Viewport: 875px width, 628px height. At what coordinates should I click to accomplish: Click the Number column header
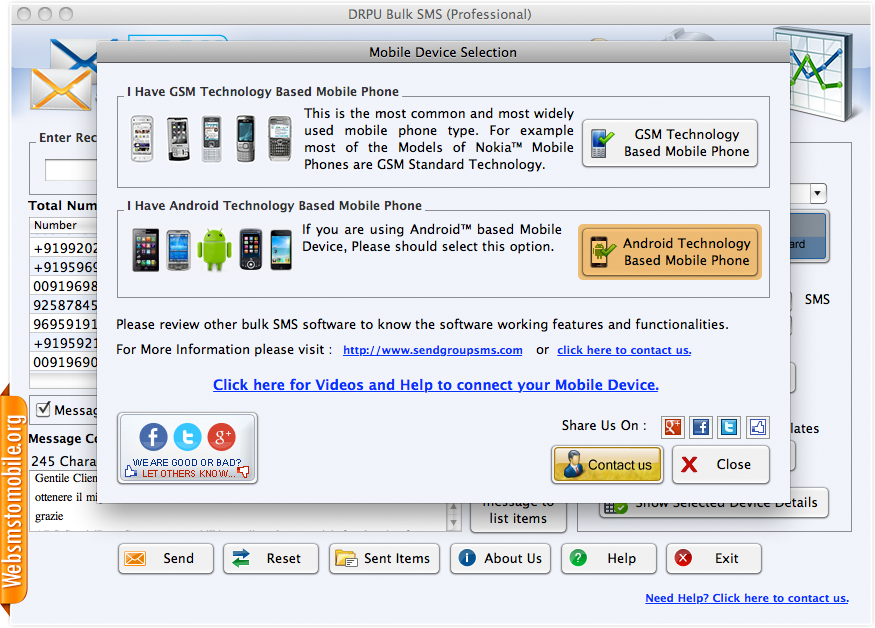[63, 225]
